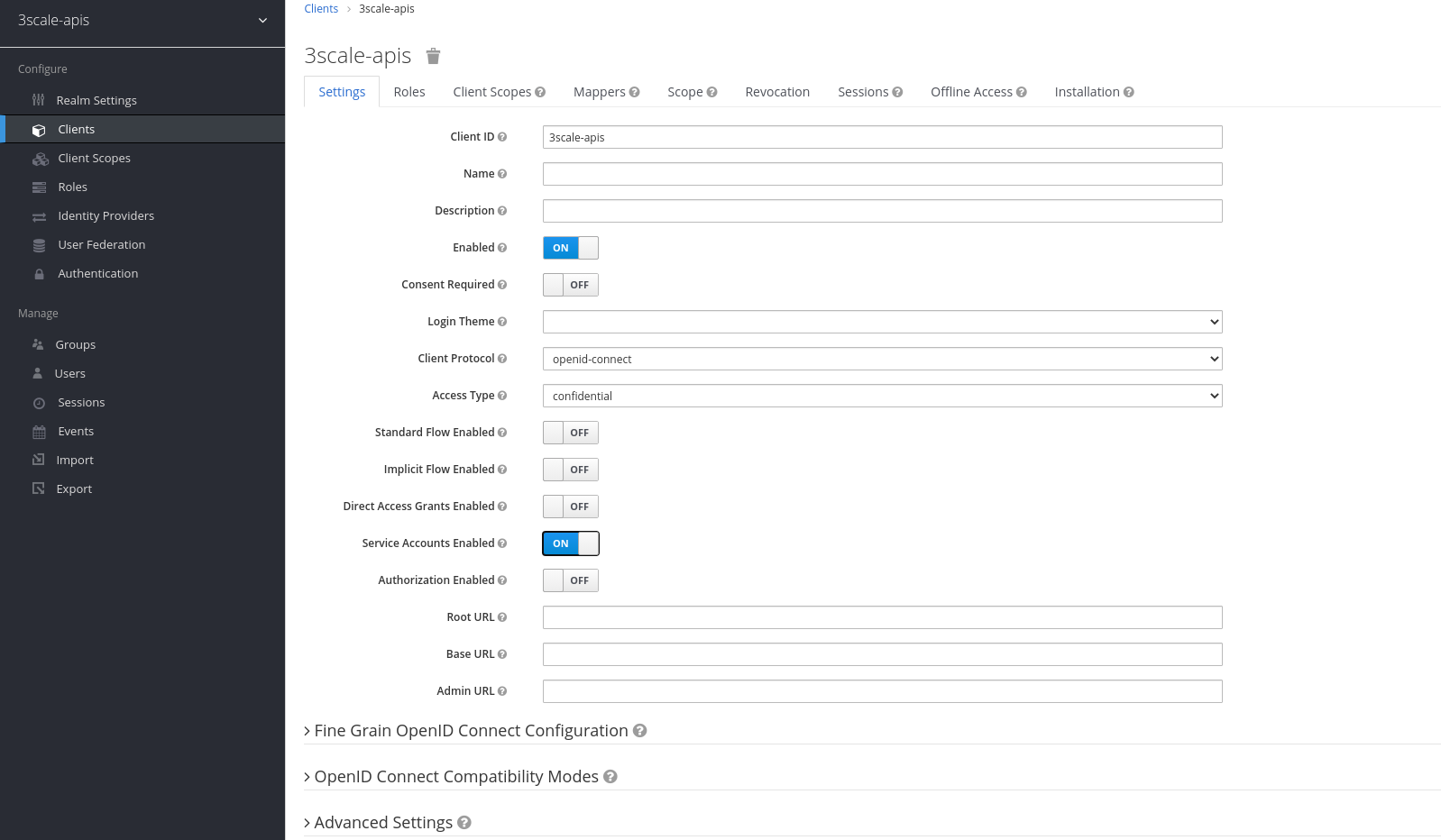The width and height of the screenshot is (1441, 840).
Task: Click Realm Settings sliders icon
Action: point(38,100)
